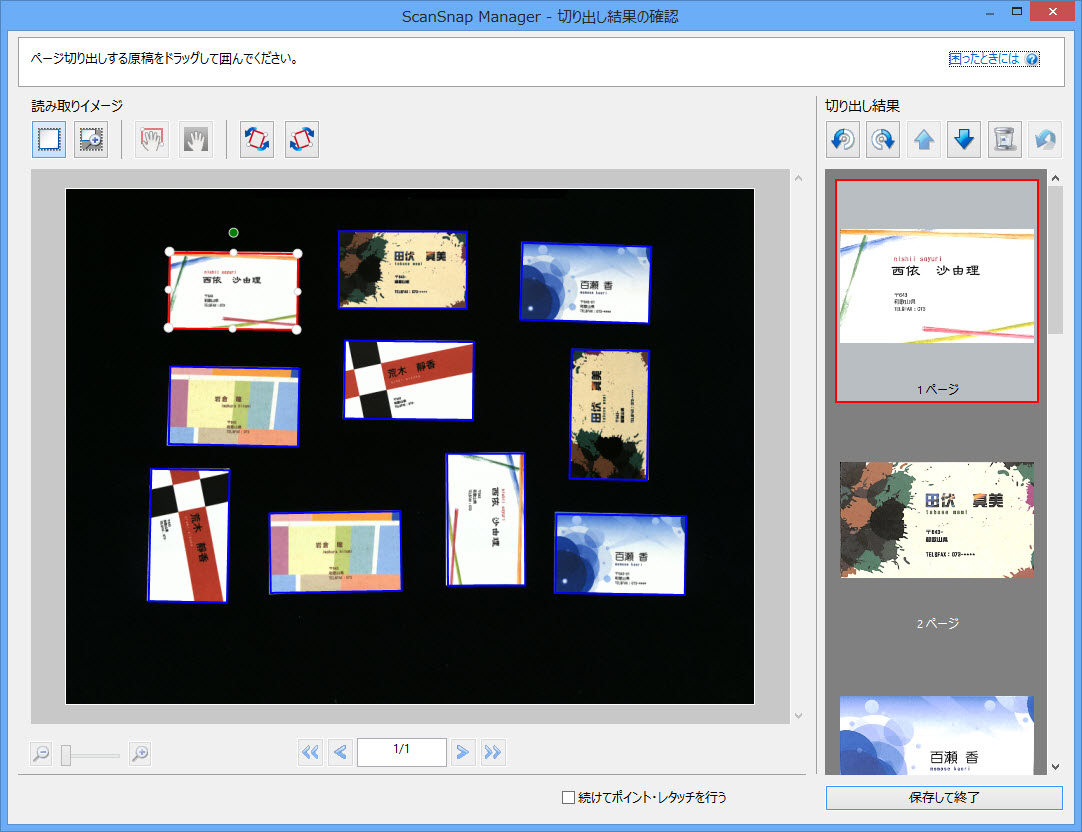
Task: Rotate cropped result left 90 degrees
Action: click(x=843, y=141)
